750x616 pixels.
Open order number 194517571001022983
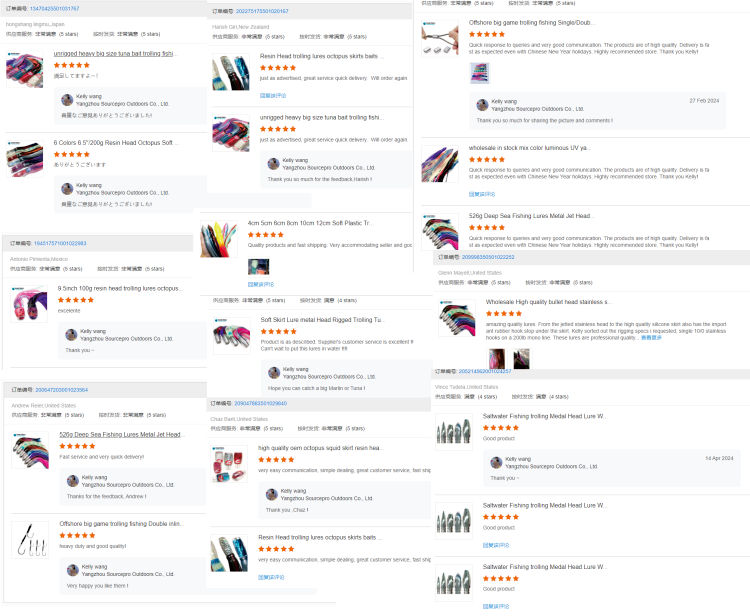(x=60, y=243)
